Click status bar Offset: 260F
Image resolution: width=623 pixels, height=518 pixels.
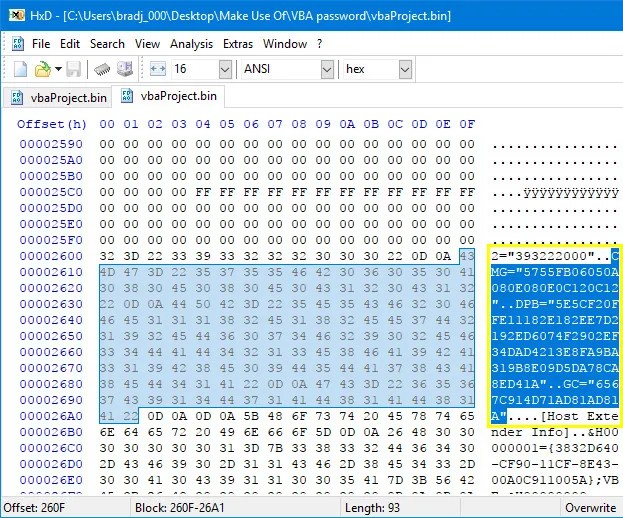click(x=34, y=508)
